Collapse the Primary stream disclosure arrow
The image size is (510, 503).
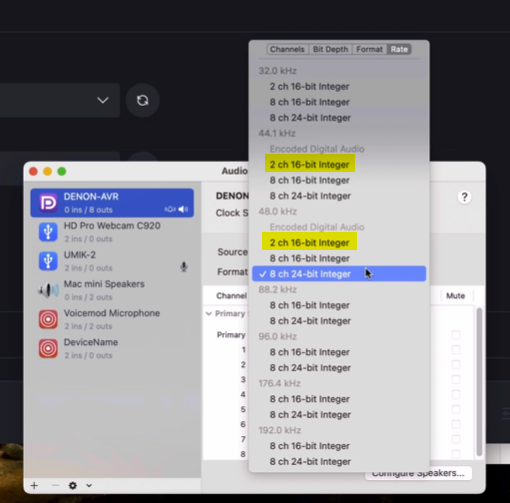point(209,313)
